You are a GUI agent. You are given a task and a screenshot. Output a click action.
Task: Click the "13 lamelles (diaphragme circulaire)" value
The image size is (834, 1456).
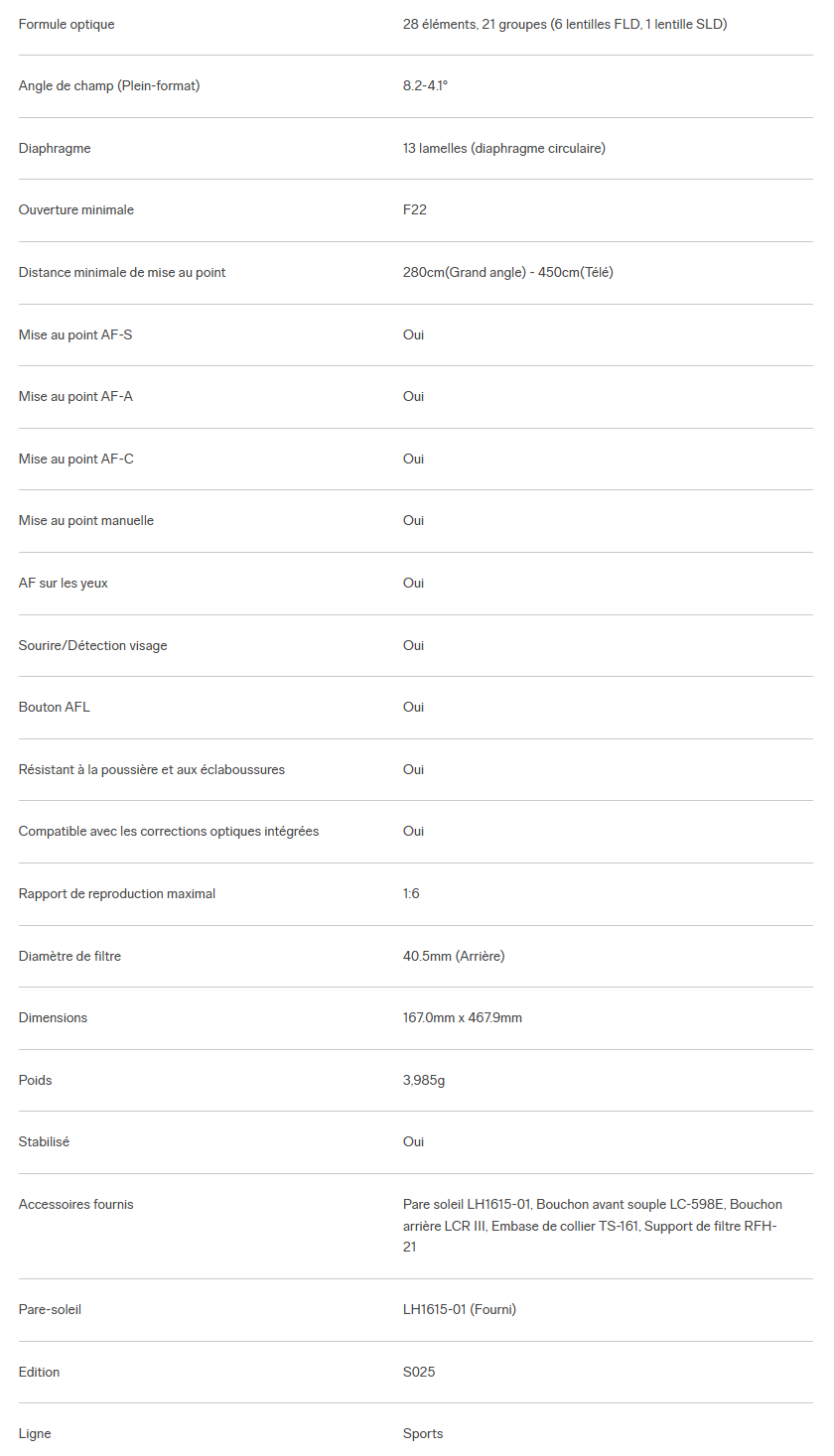coord(503,148)
